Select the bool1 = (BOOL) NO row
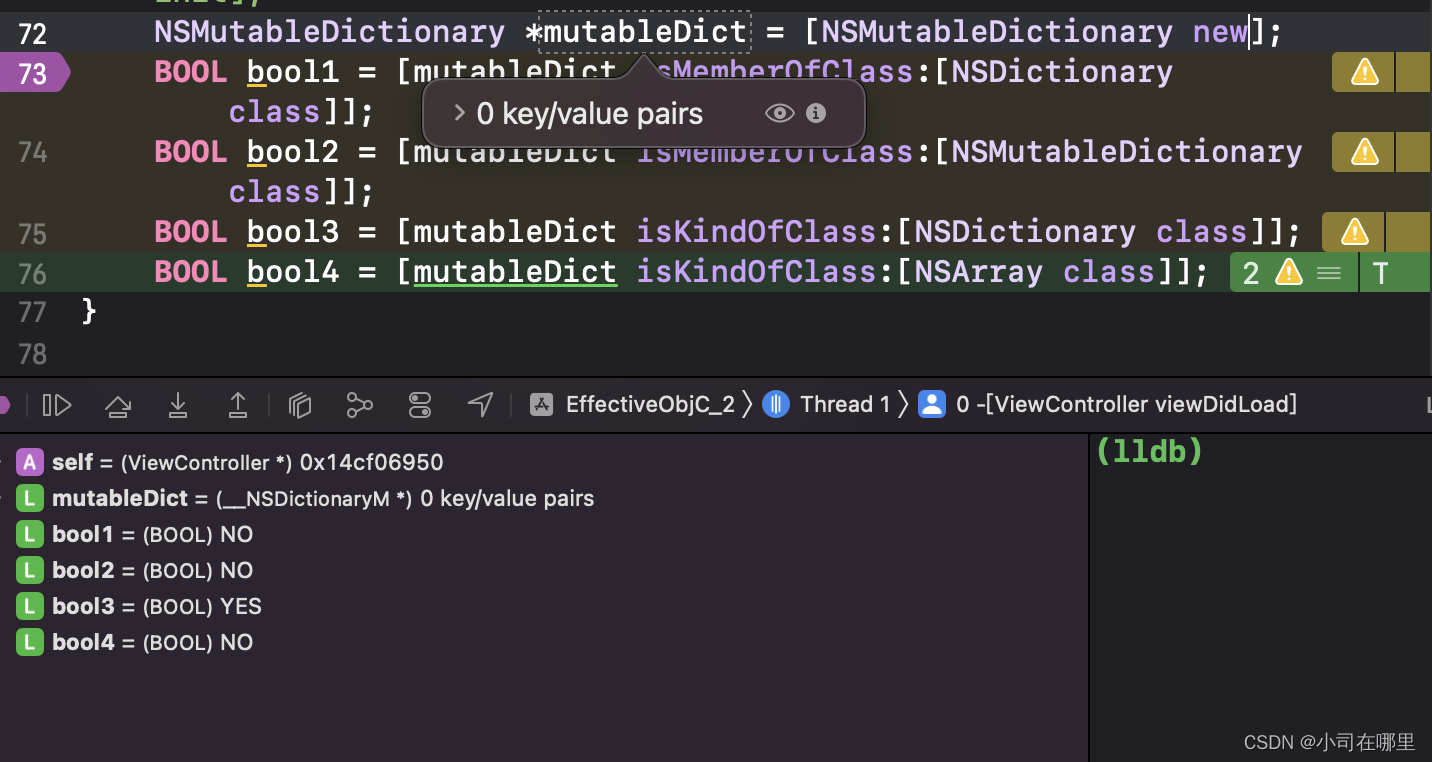This screenshot has width=1432, height=762. (543, 534)
